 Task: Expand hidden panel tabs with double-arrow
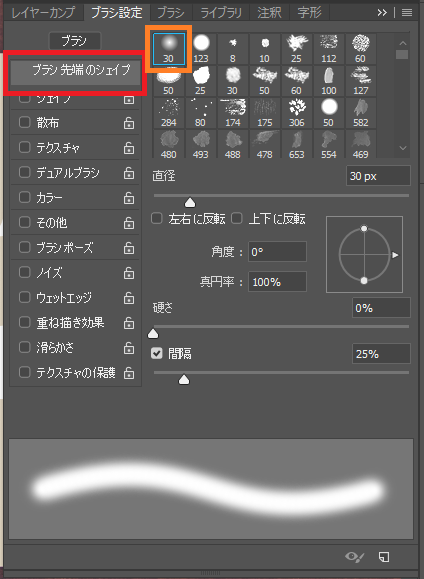point(382,13)
